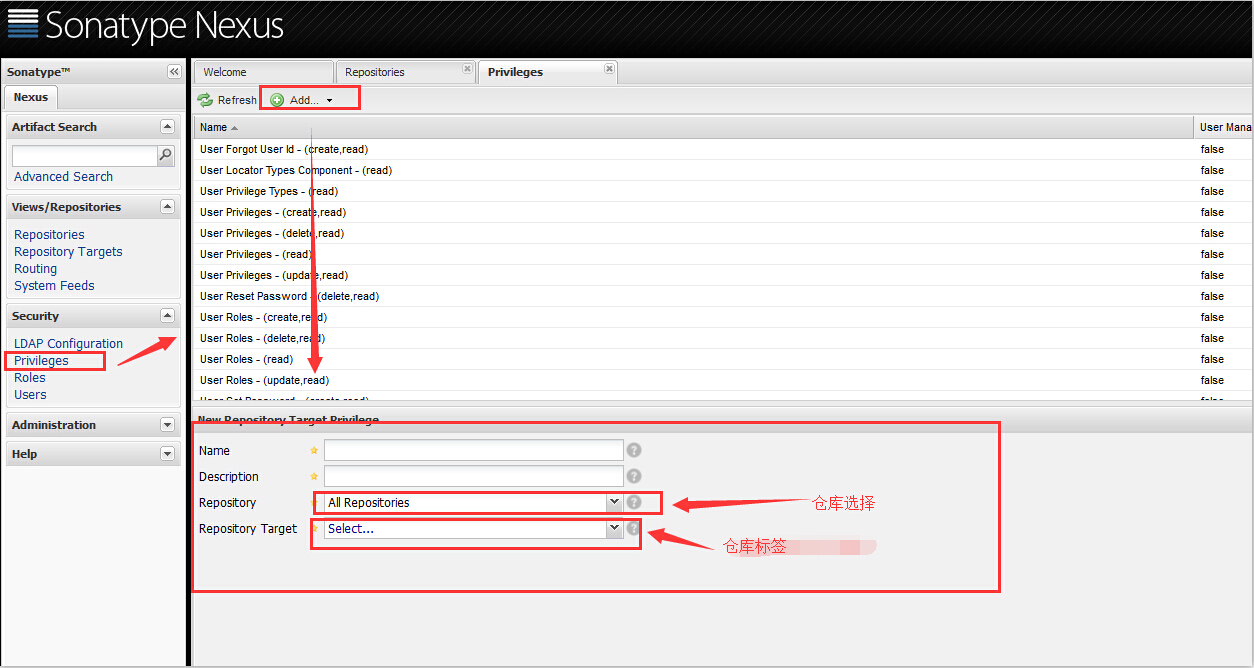Open the Advanced Search link
Image resolution: width=1254 pixels, height=668 pixels.
coord(63,177)
